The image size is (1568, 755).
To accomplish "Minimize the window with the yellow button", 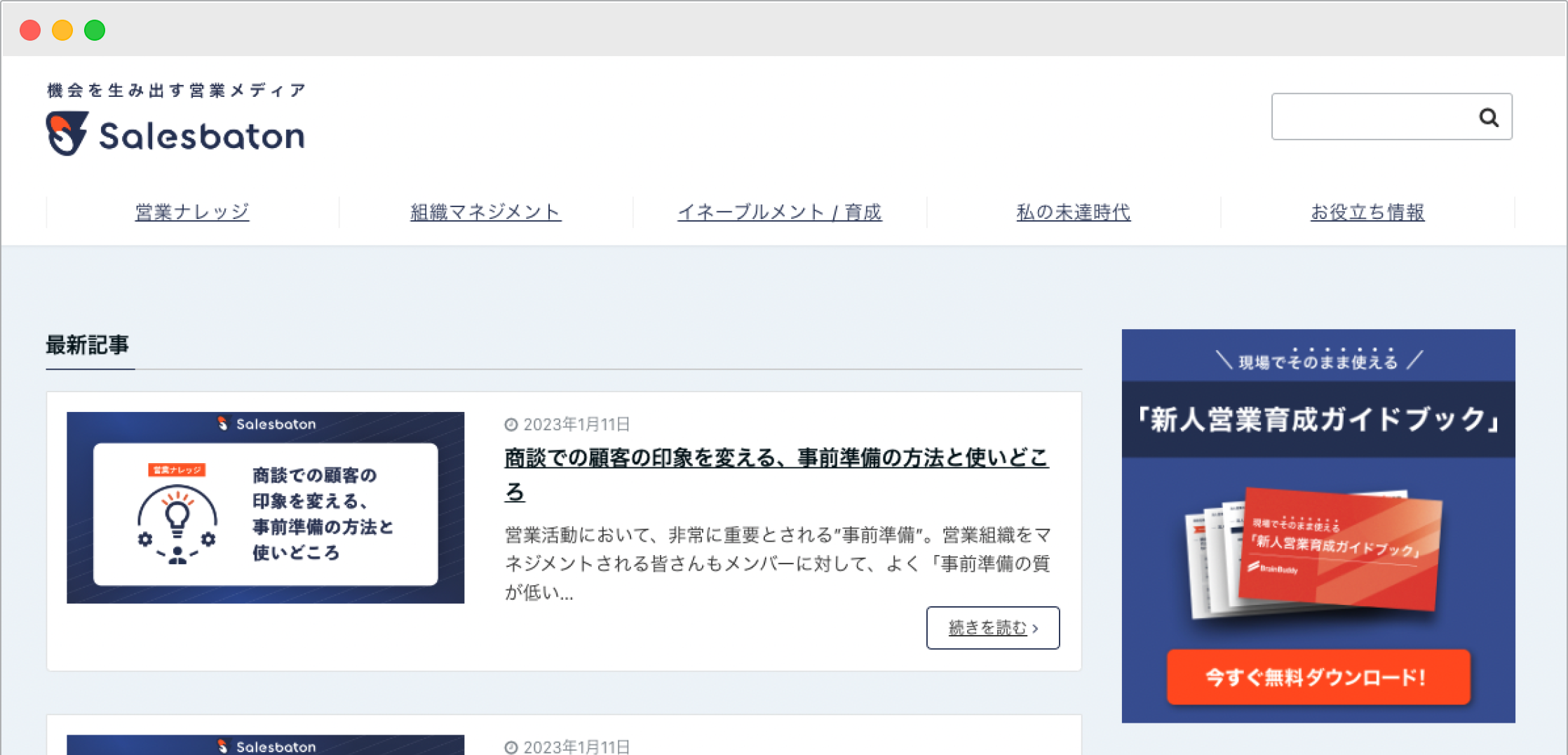I will coord(62,30).
